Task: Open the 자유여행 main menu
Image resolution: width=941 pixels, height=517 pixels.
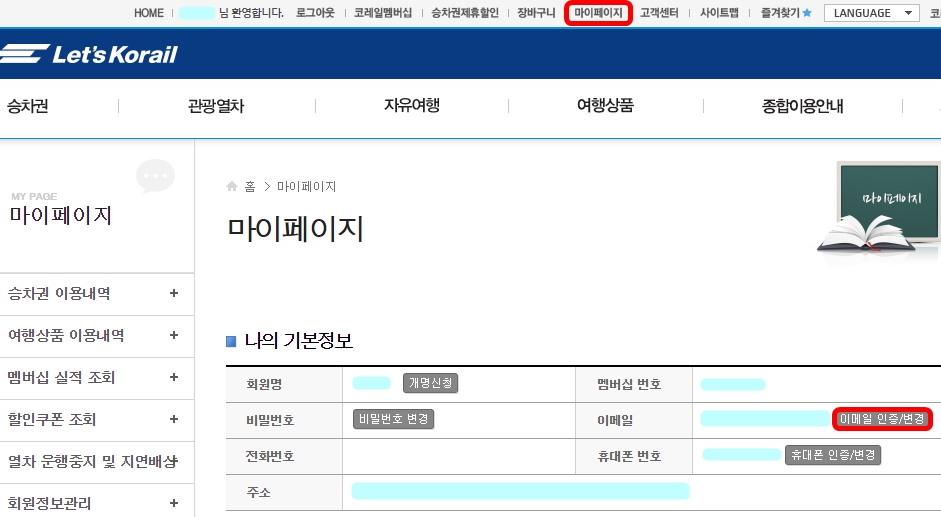Action: pos(412,106)
